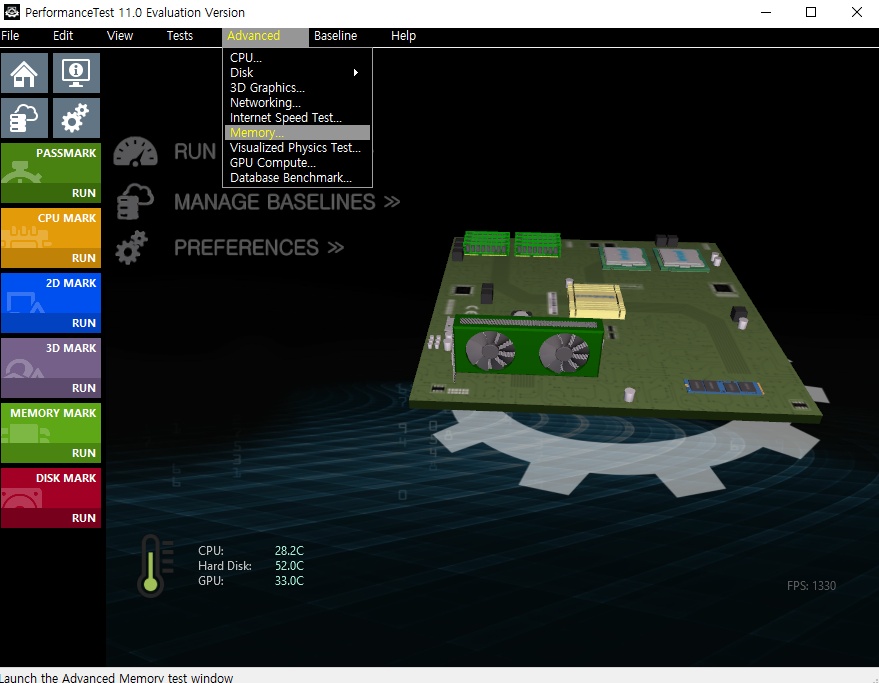The height and width of the screenshot is (683, 879).
Task: Open the Help menu
Action: [x=403, y=36]
